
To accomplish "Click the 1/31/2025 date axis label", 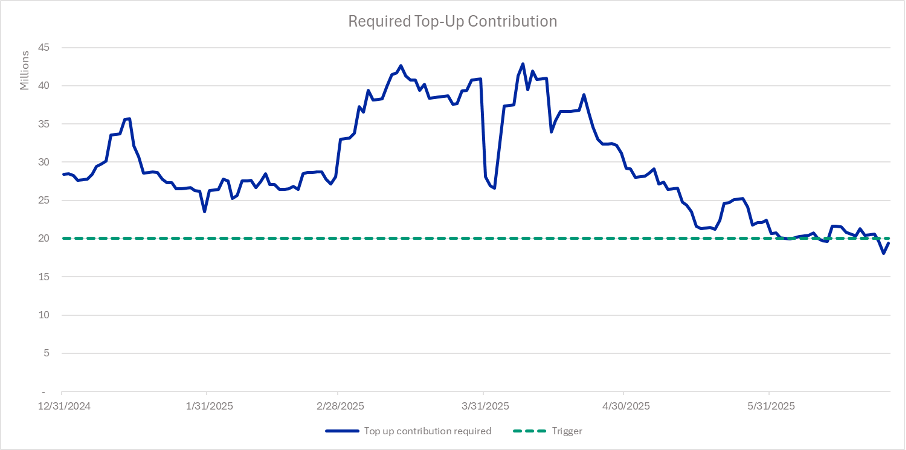I will pos(206,406).
